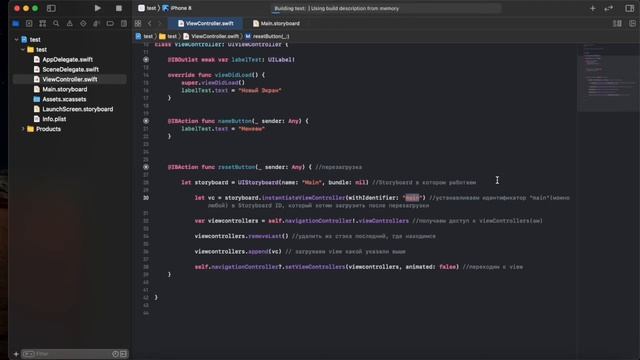Image resolution: width=640 pixels, height=360 pixels.
Task: Click the highlighted "main" identifier string
Action: [412, 198]
